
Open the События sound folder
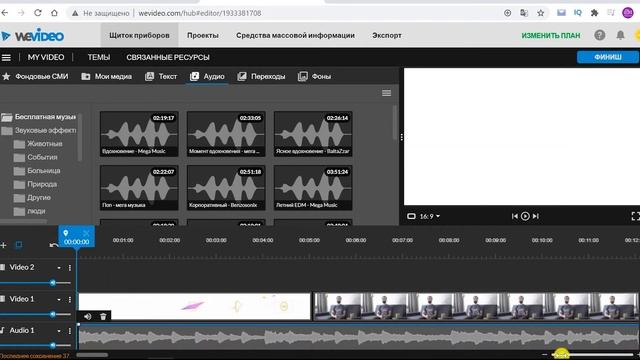coord(36,158)
